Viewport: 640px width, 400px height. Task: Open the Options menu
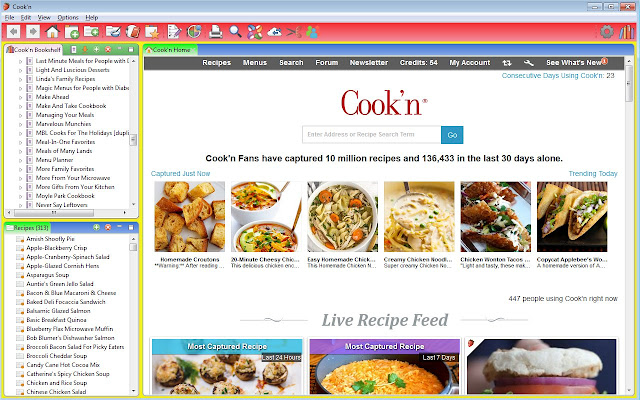pos(68,18)
